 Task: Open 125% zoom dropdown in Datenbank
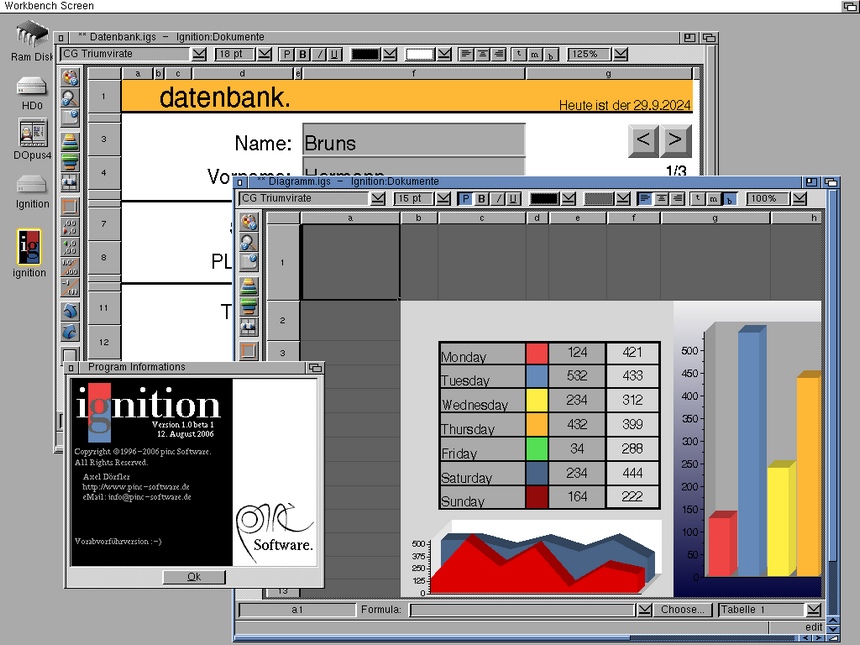pyautogui.click(x=620, y=54)
